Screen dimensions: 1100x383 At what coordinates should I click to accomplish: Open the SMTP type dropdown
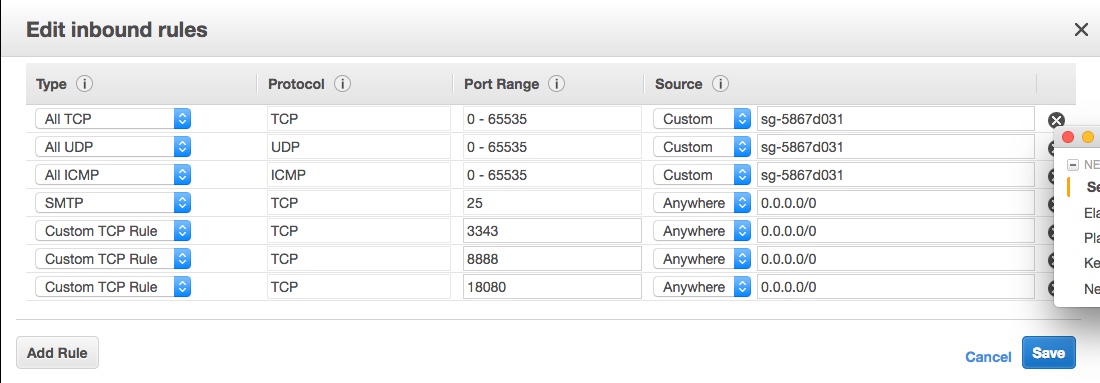[x=113, y=203]
